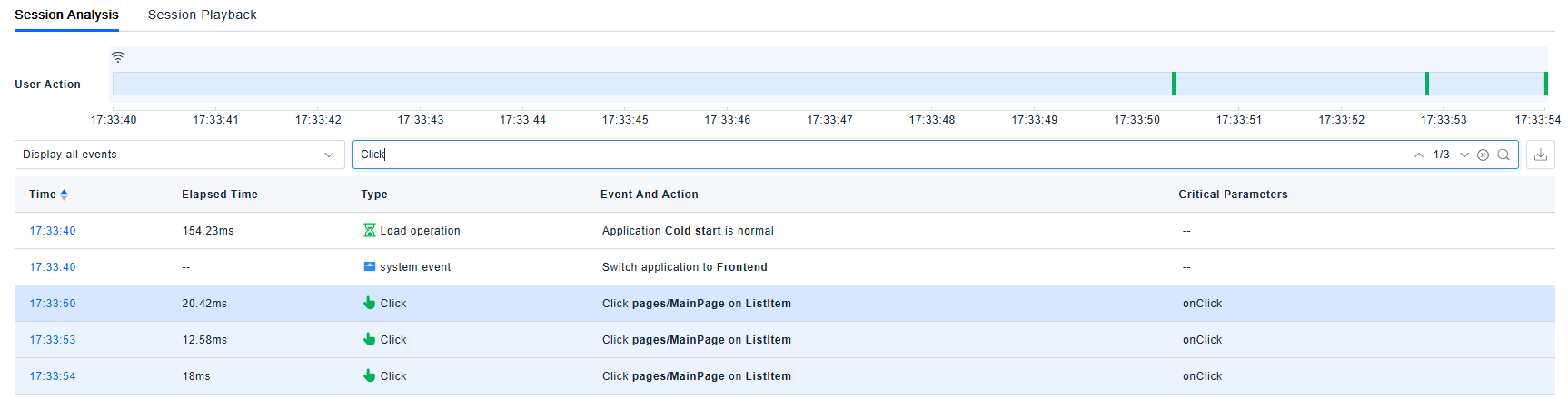Image resolution: width=1568 pixels, height=410 pixels.
Task: Go to next search match with down chevron
Action: coord(1464,155)
